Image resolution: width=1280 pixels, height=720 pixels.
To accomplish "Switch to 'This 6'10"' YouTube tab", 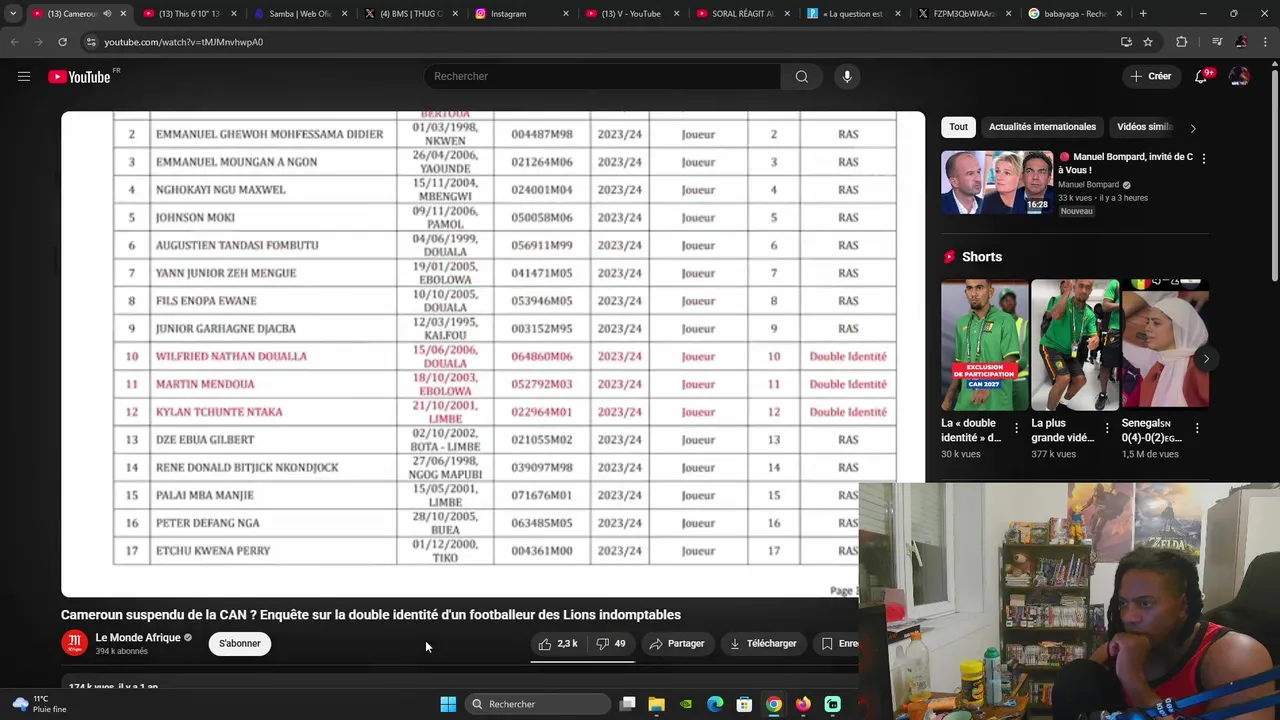I will click(191, 14).
